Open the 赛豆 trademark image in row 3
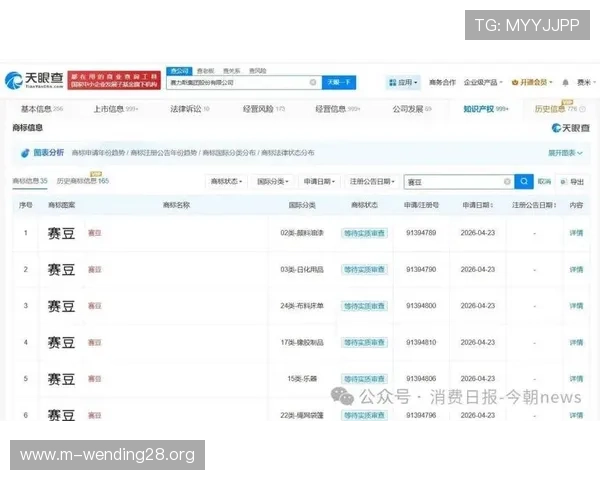 point(61,306)
